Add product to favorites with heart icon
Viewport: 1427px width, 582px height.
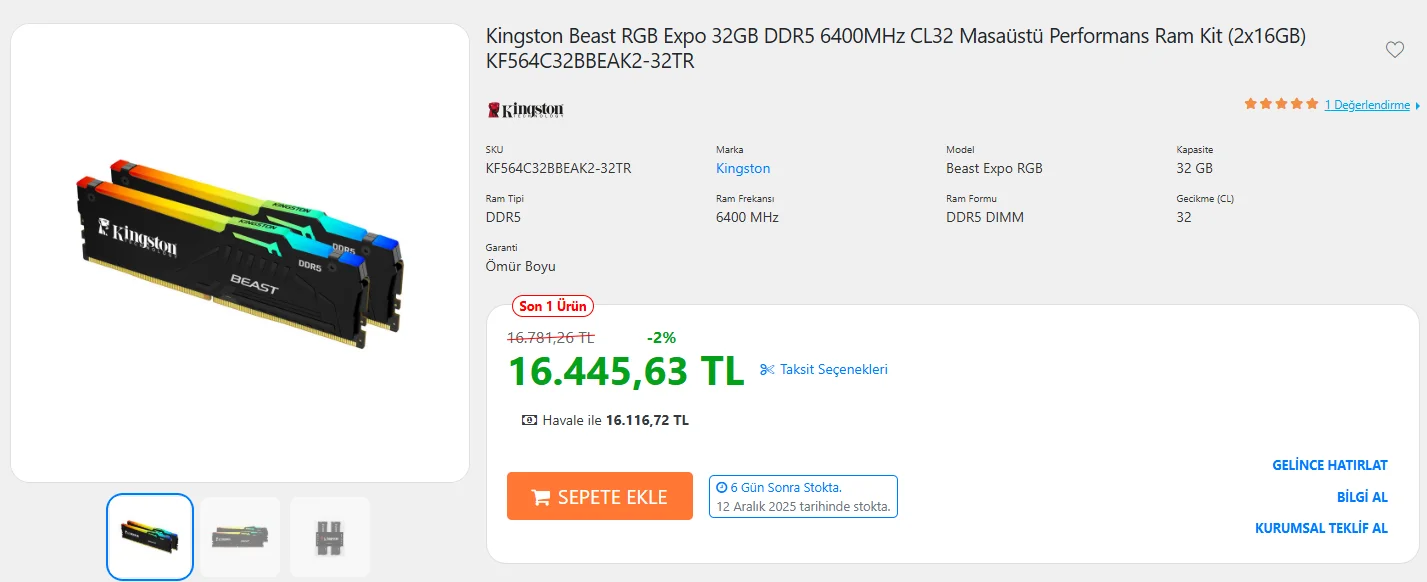click(1394, 50)
